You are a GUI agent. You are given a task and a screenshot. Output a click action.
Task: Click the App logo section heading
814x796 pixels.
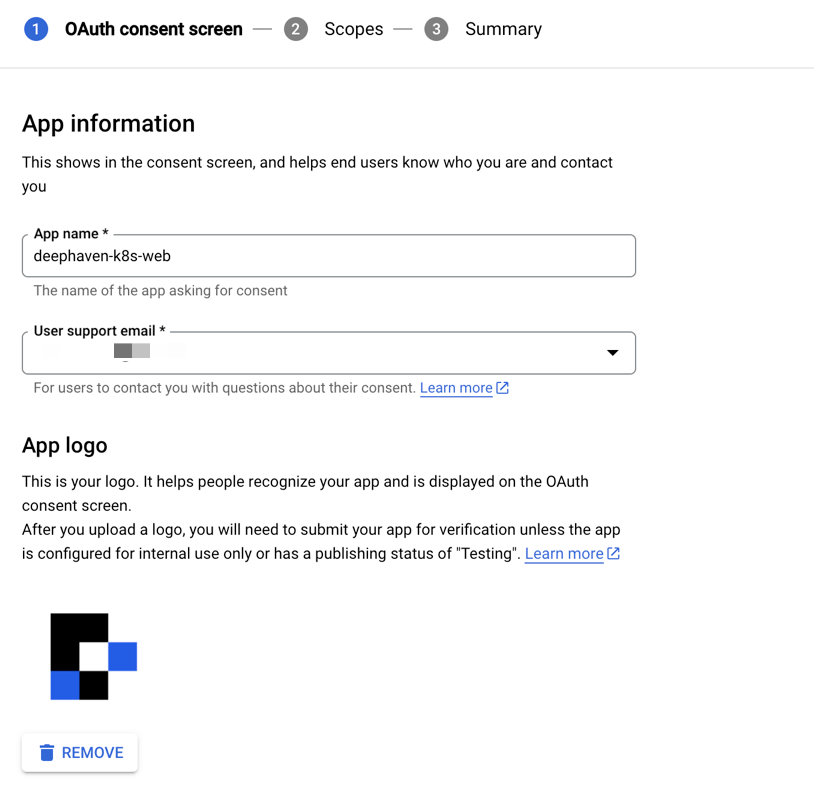(64, 446)
